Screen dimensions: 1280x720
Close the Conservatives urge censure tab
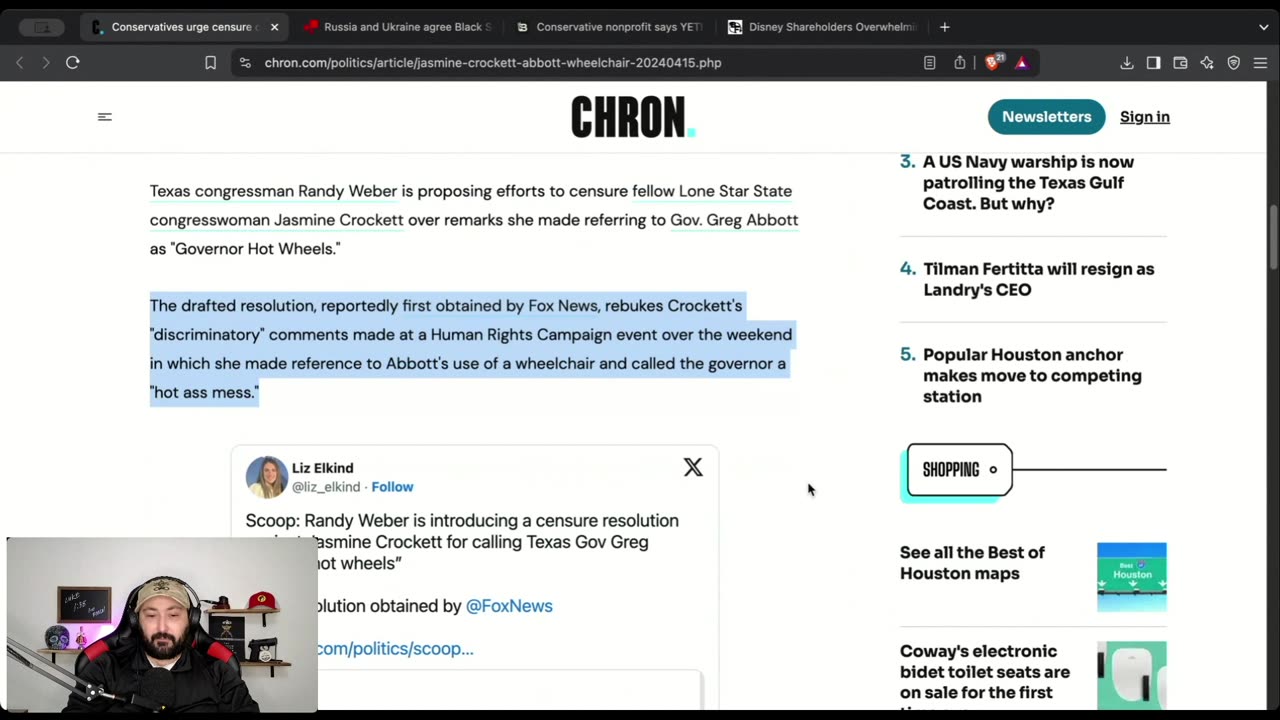pos(274,27)
